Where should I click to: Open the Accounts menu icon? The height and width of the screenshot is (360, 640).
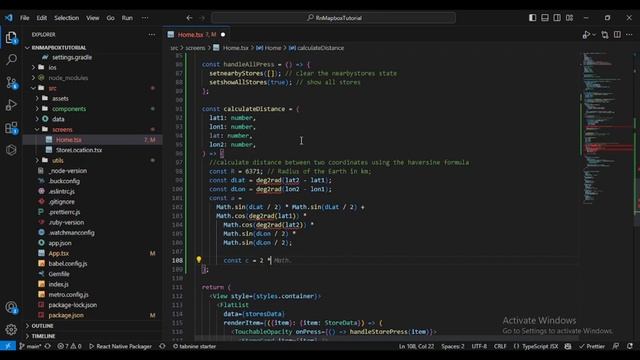[x=11, y=307]
